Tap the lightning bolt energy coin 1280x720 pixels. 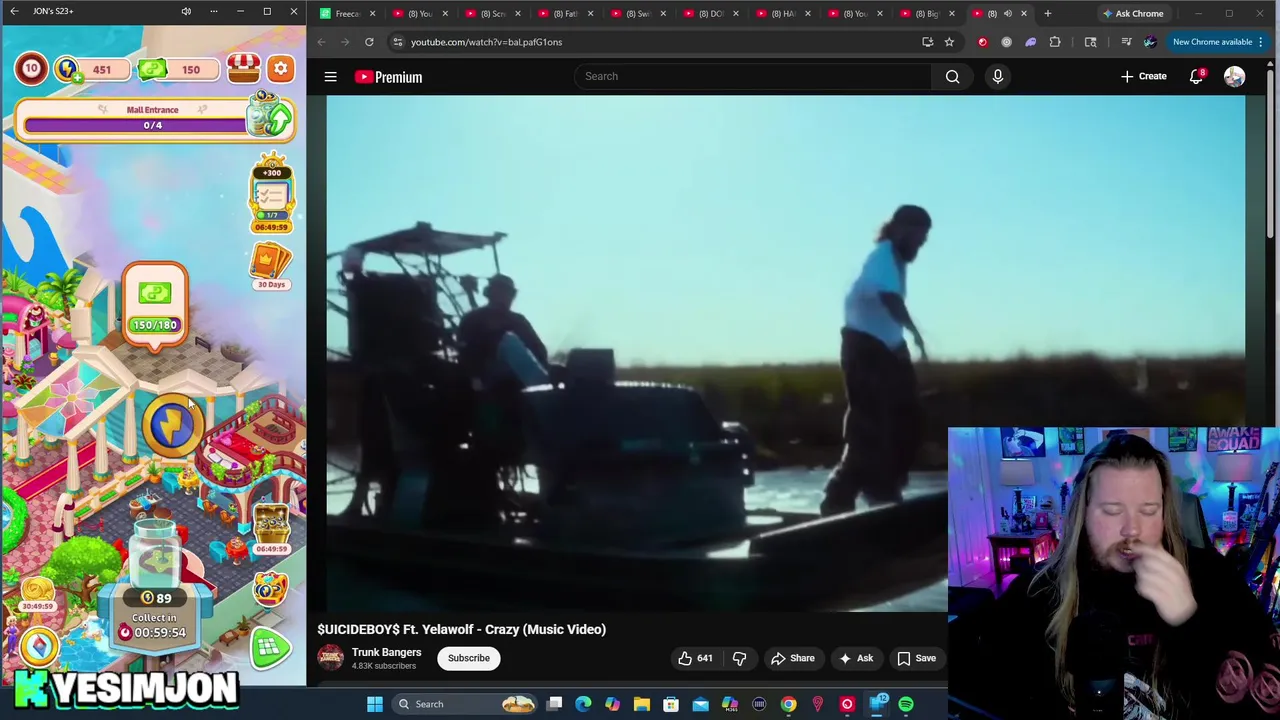pos(171,424)
